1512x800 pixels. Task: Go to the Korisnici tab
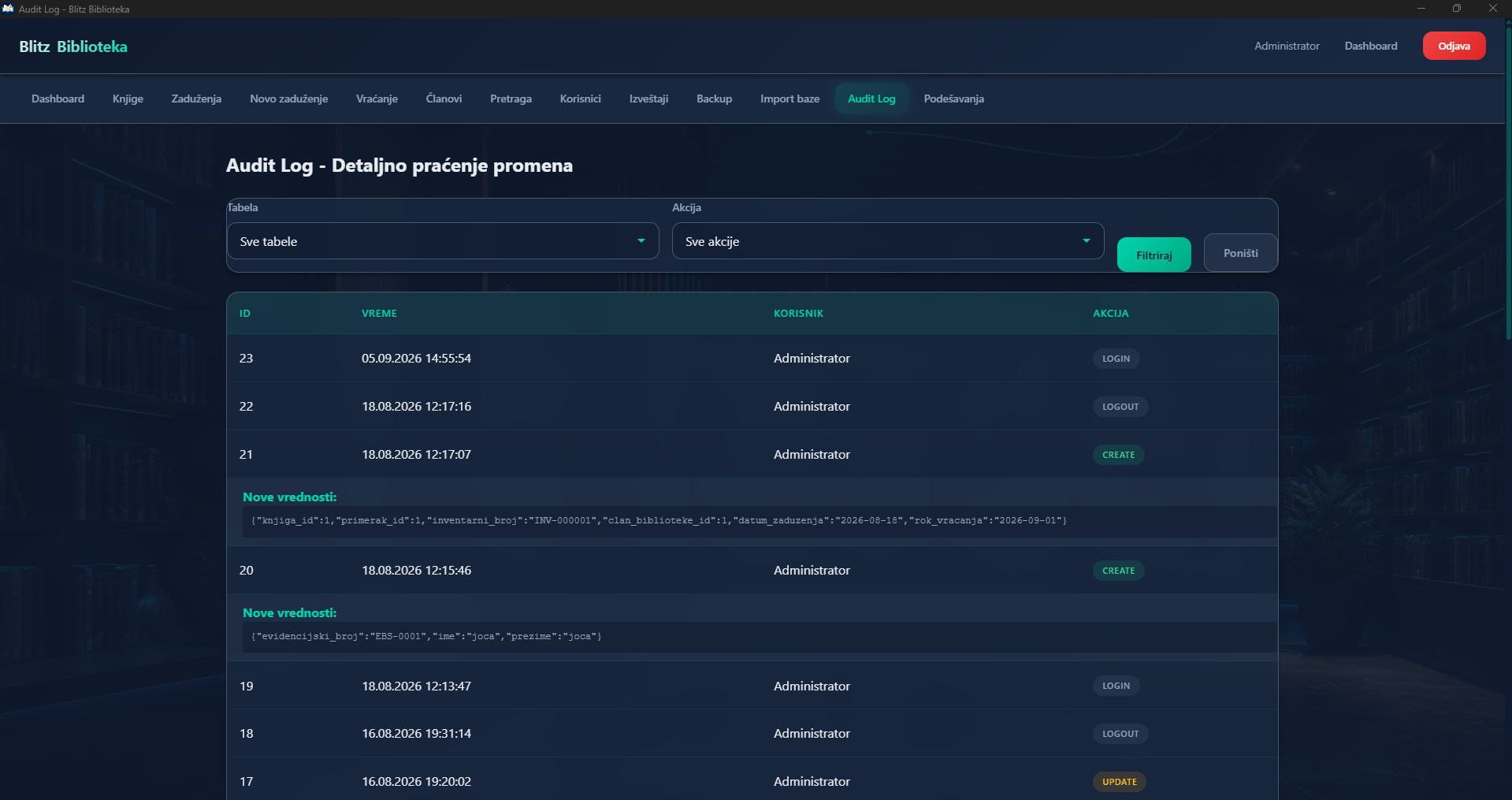[x=580, y=99]
